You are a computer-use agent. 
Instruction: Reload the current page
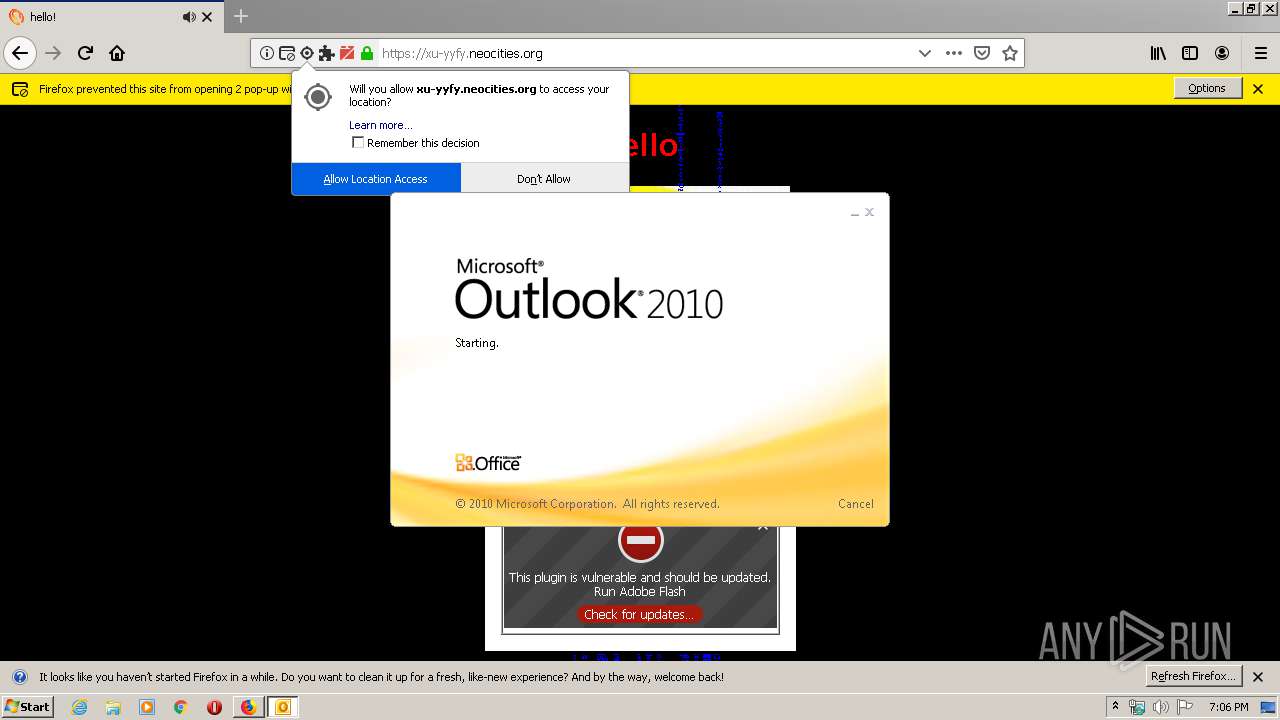85,53
